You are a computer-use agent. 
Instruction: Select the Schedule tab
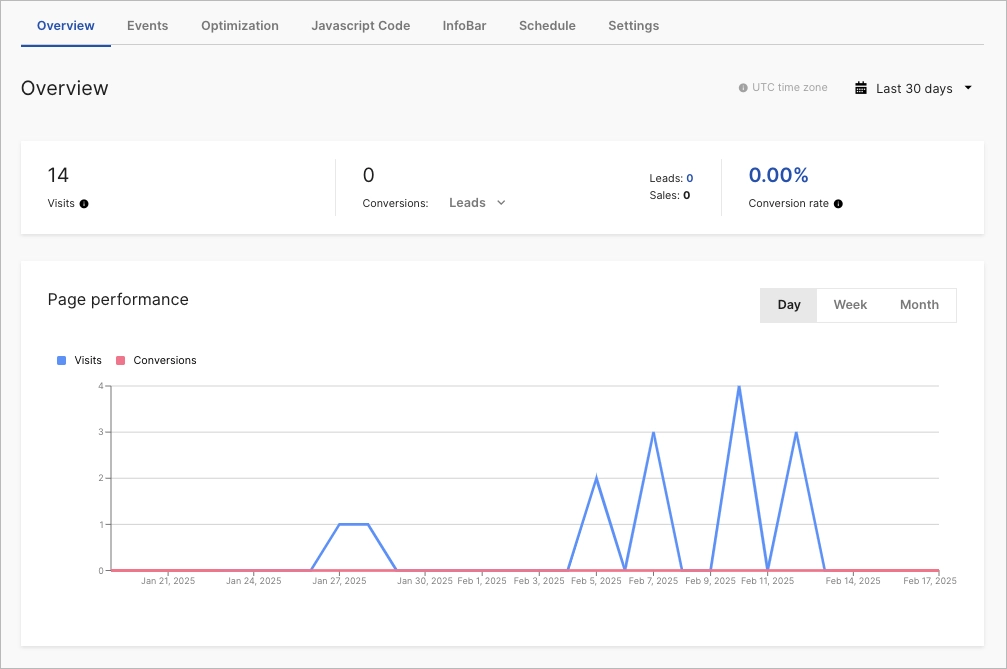tap(547, 26)
